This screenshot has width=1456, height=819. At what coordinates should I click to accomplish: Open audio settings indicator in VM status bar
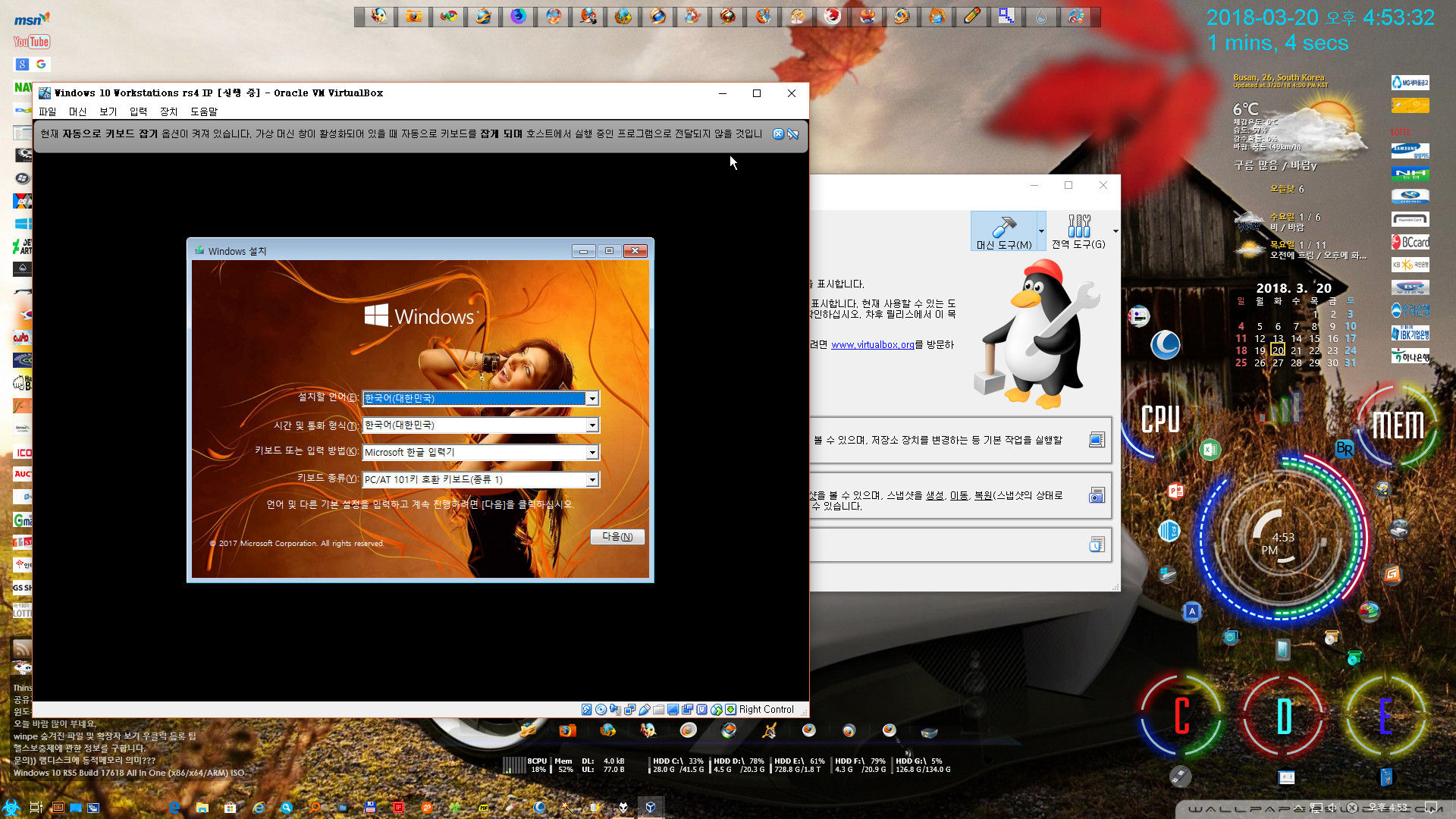point(616,710)
